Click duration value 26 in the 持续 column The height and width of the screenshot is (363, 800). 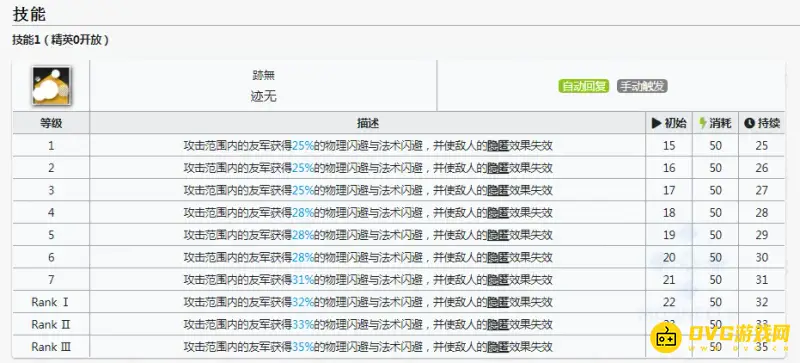(762, 168)
